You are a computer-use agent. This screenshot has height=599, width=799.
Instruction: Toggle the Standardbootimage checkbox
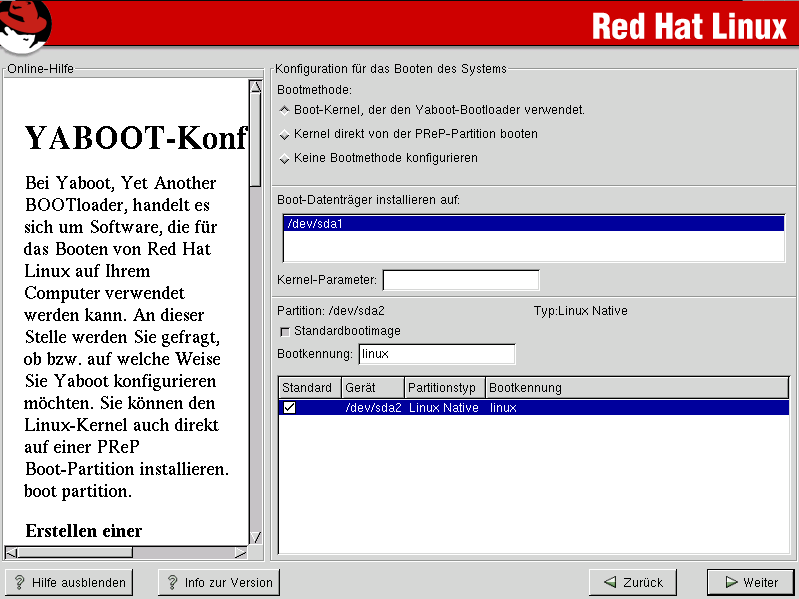pyautogui.click(x=285, y=331)
